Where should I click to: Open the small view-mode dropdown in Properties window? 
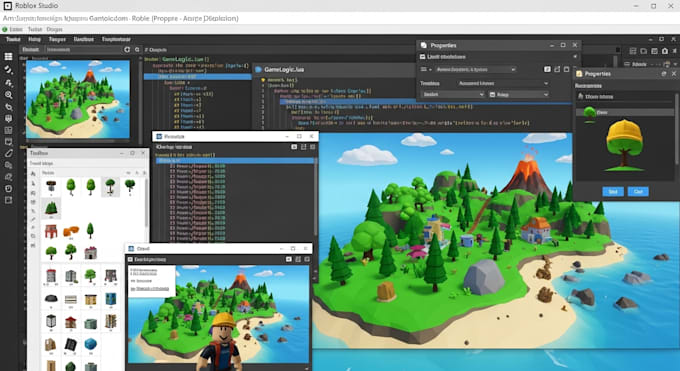click(x=426, y=69)
